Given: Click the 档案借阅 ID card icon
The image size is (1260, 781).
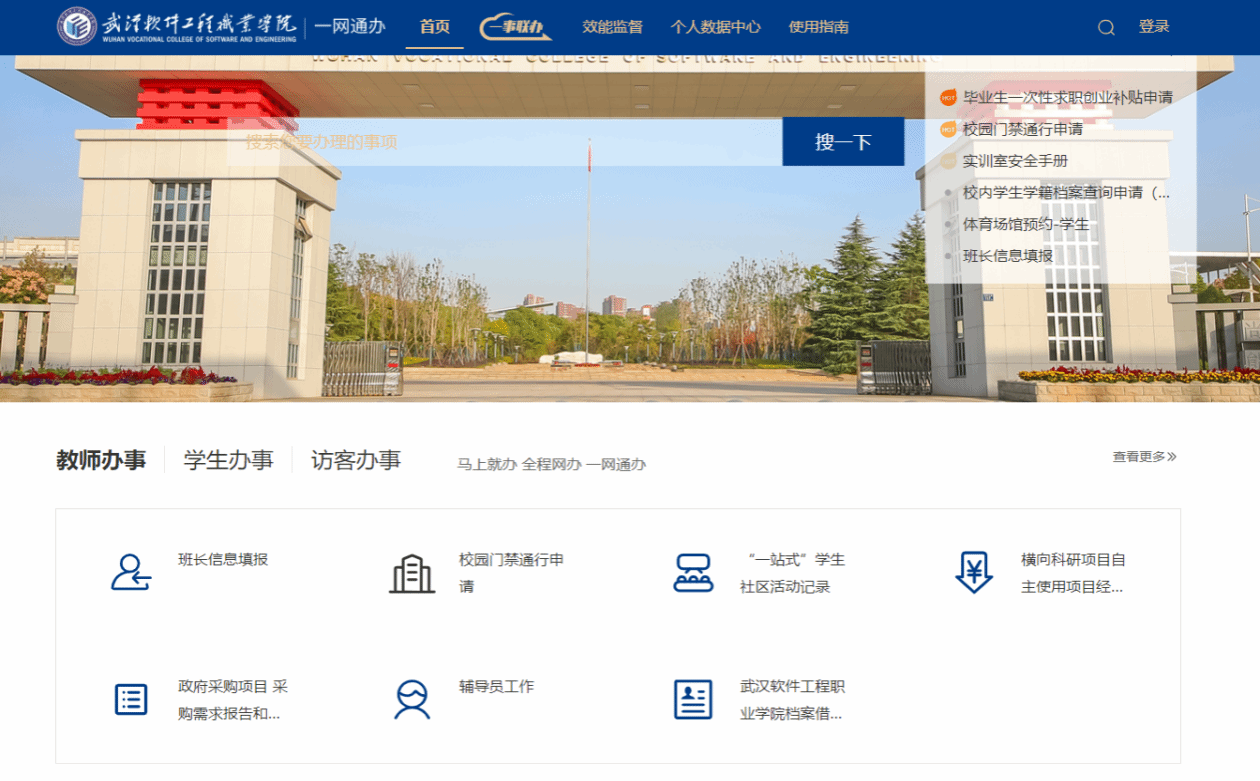Looking at the screenshot, I should click(x=693, y=700).
